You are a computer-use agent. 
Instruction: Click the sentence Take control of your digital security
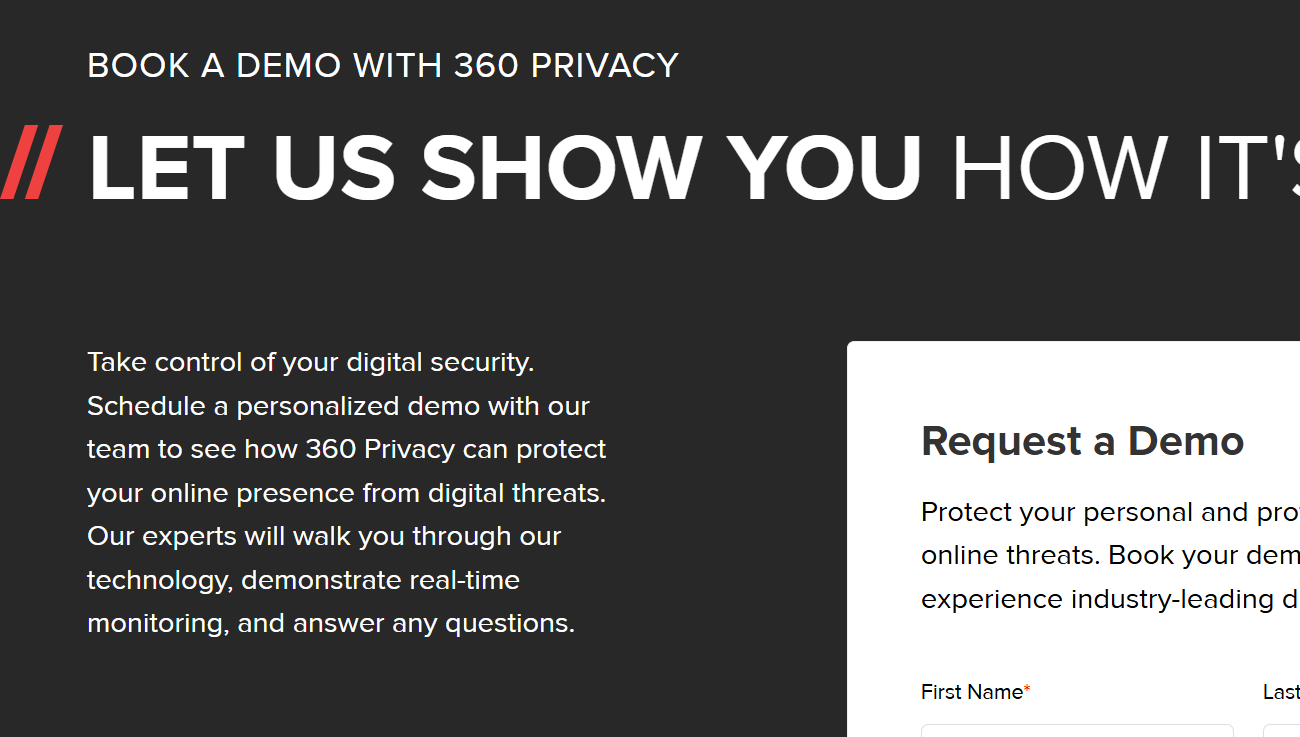(310, 362)
